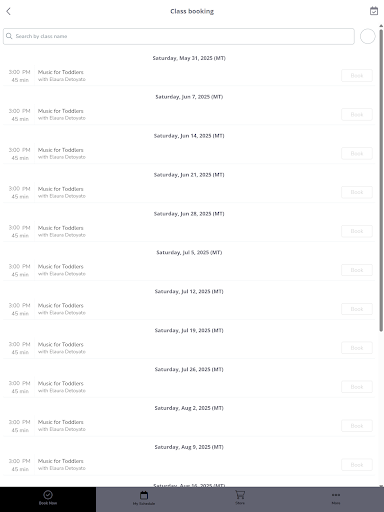Open the Book Now tab icon
Viewport: 384px width, 512px height.
[48, 495]
